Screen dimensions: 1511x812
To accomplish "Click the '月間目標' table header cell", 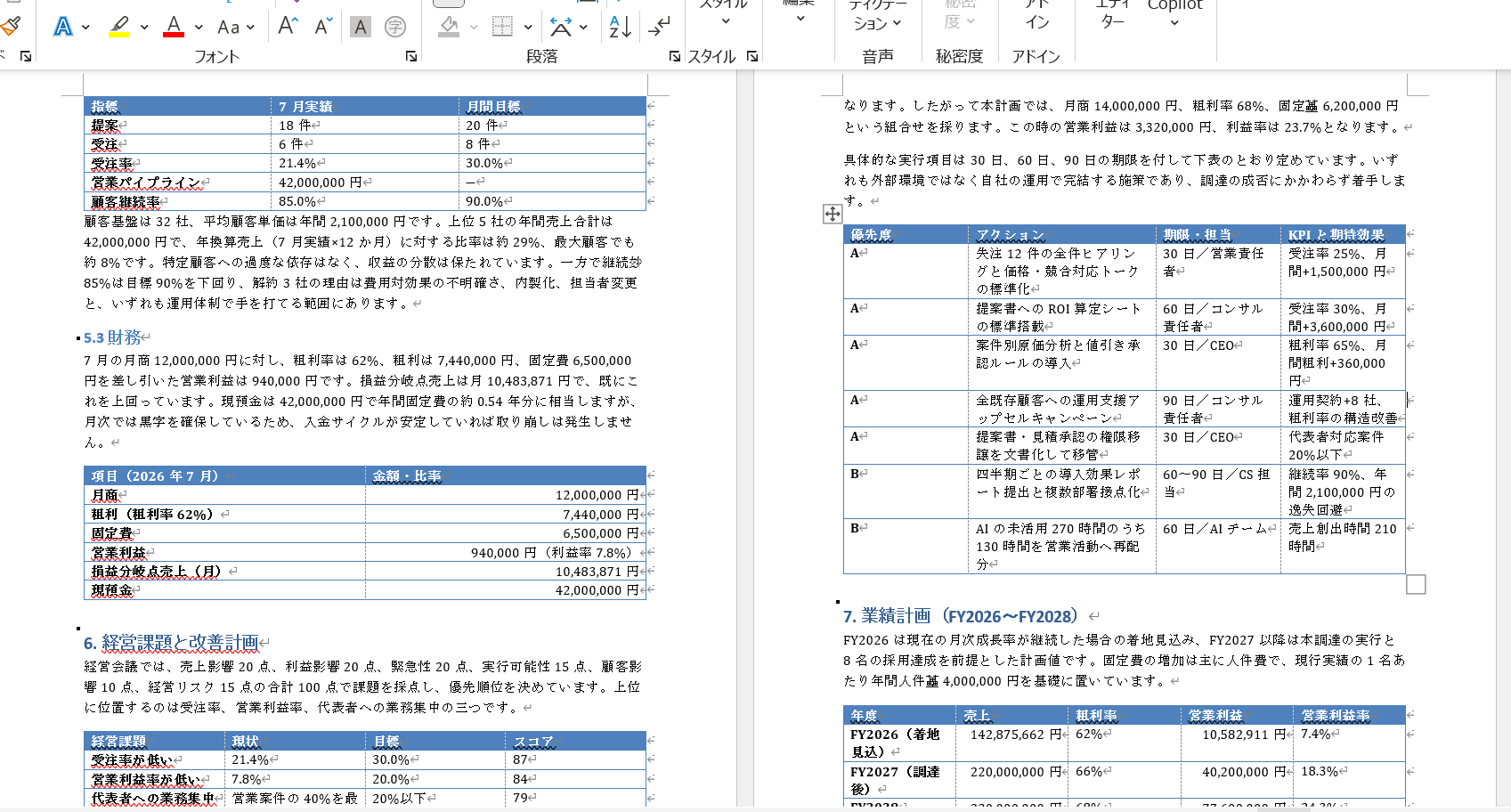I will click(552, 107).
